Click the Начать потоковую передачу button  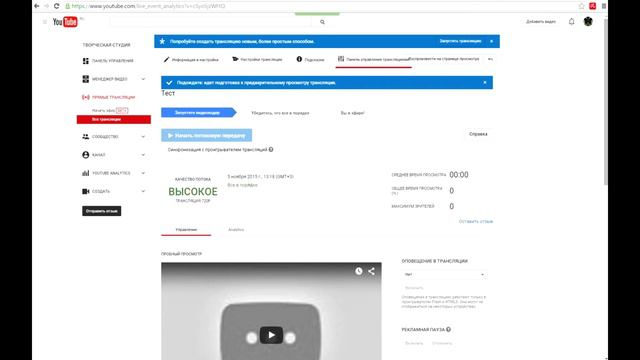[207, 136]
